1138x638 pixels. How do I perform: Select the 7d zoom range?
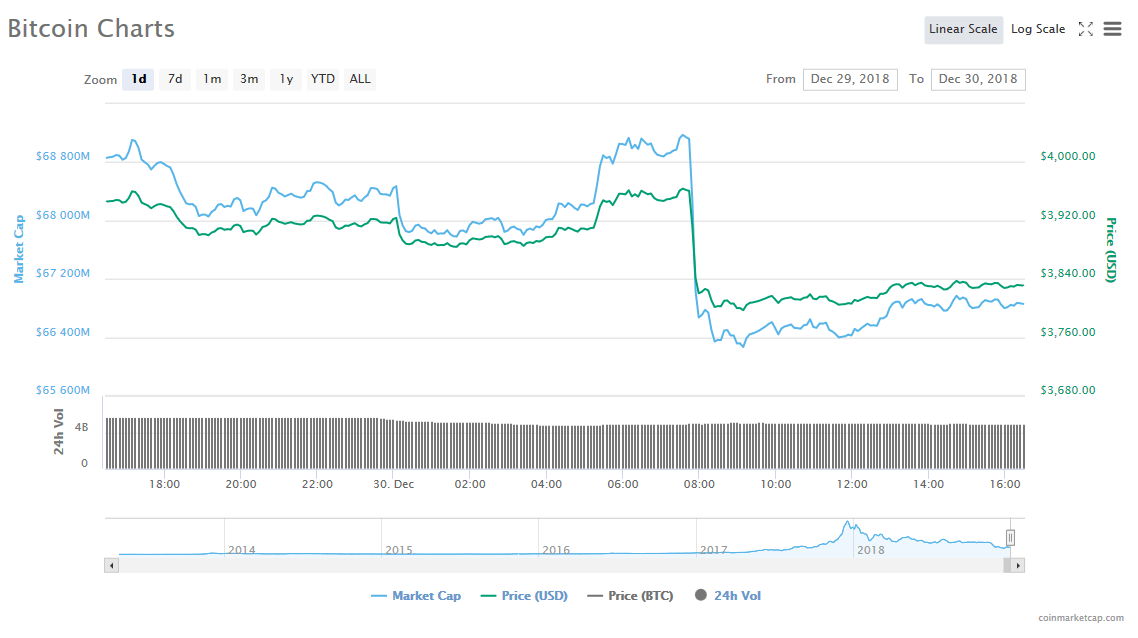[x=175, y=79]
